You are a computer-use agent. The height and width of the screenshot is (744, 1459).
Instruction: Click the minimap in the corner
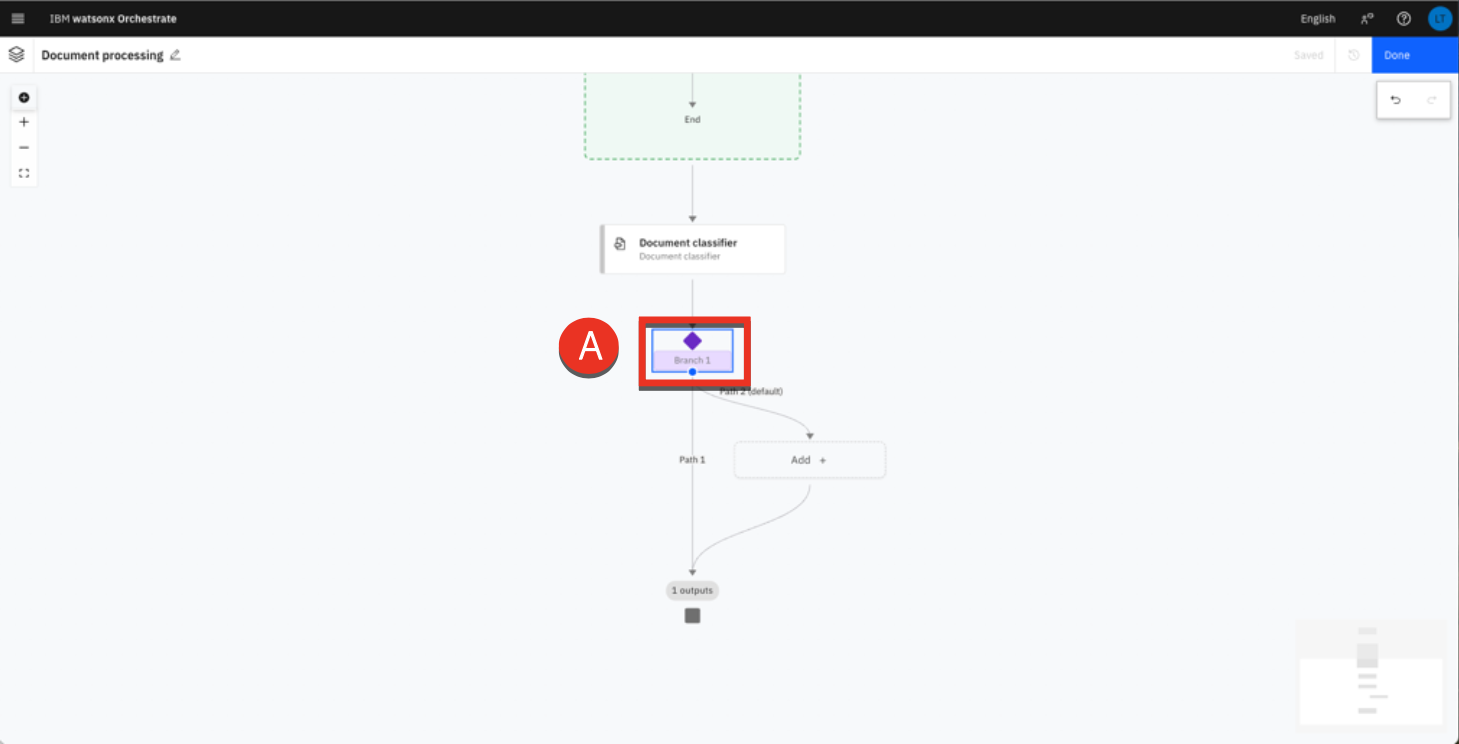(x=1370, y=672)
